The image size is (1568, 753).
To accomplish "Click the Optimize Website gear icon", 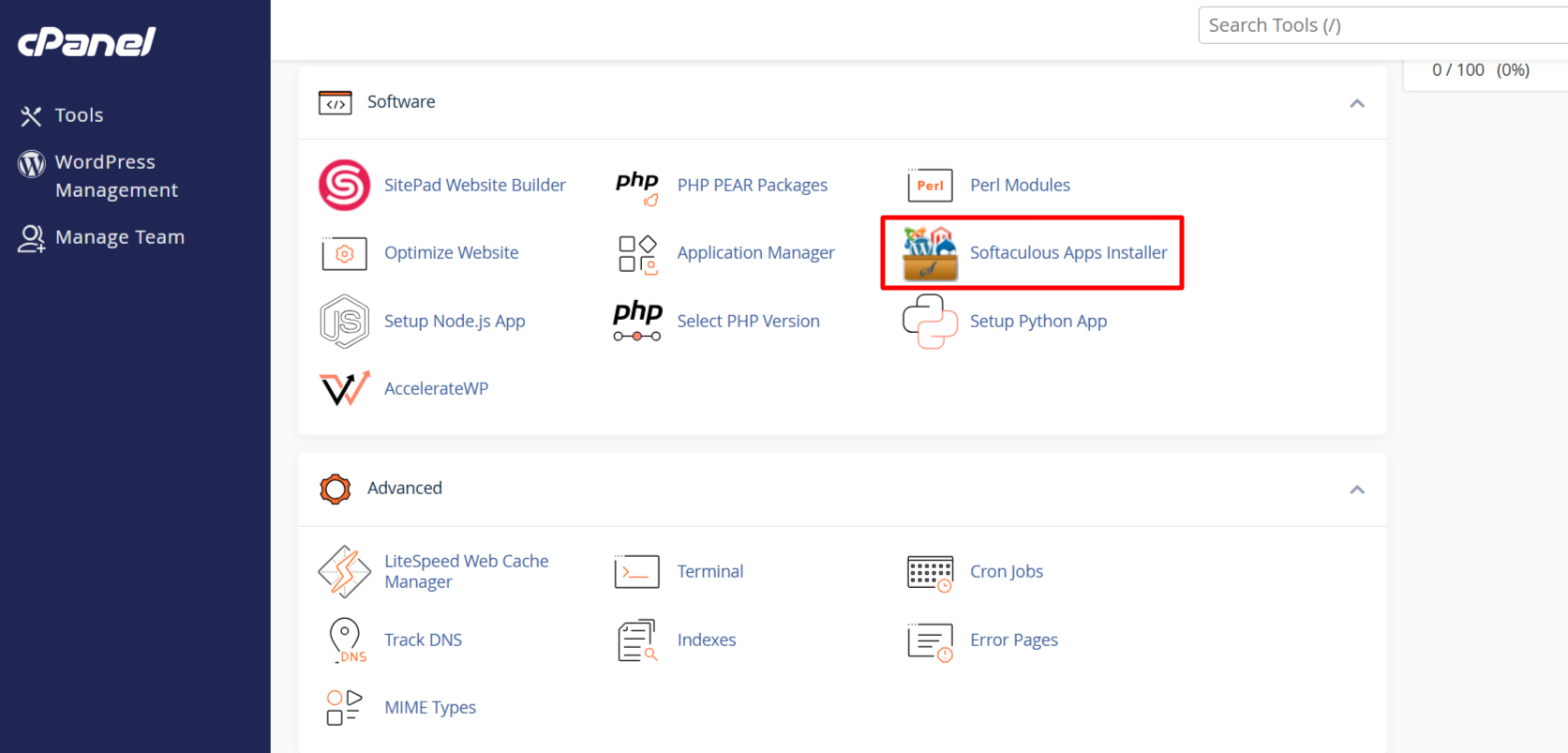I will pos(344,253).
